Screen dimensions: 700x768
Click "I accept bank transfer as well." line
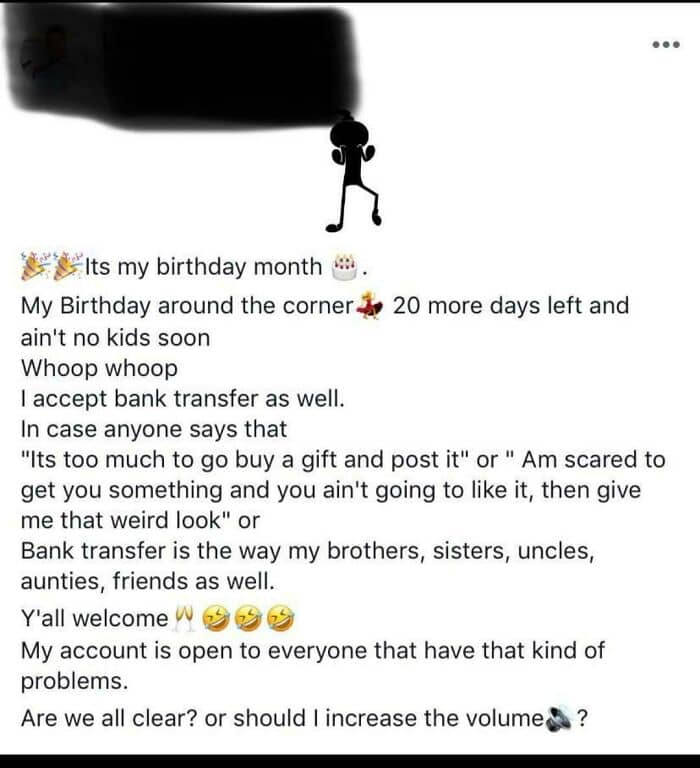point(183,399)
